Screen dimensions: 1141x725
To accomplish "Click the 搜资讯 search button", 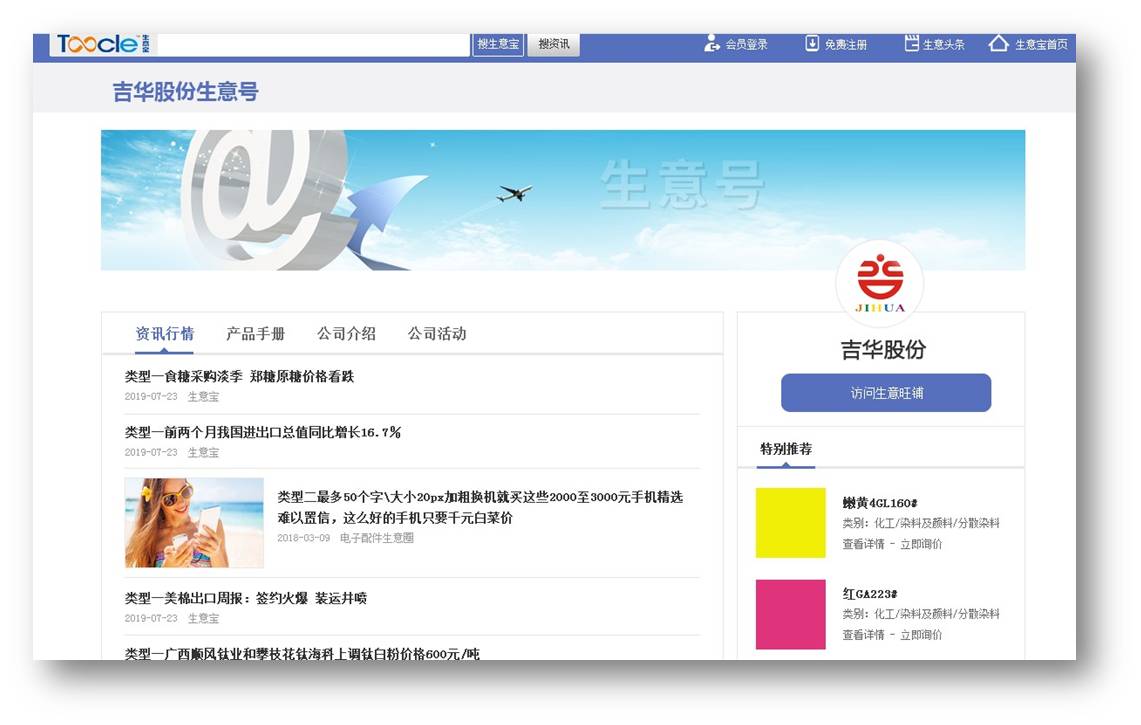I will (x=553, y=44).
